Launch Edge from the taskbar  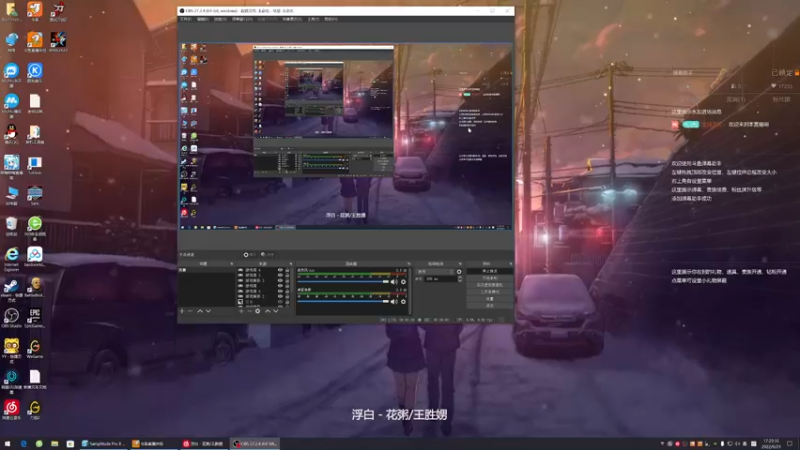pos(23,444)
